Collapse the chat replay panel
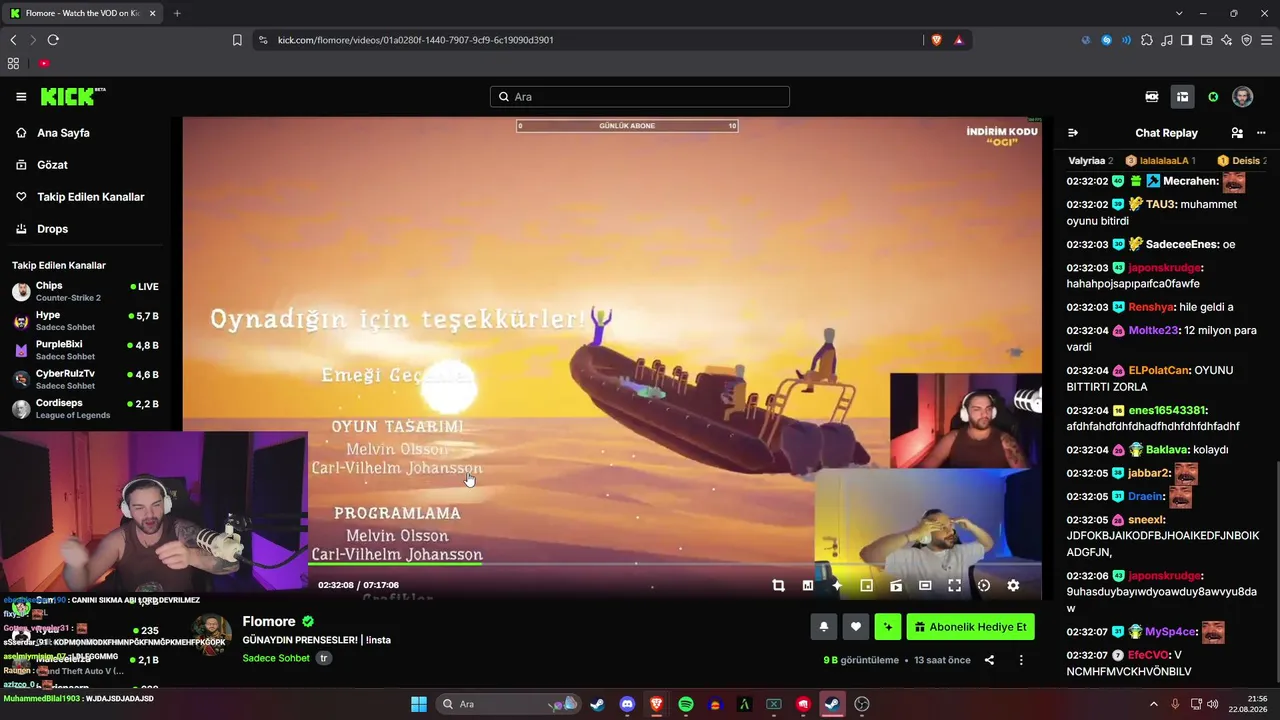Image resolution: width=1280 pixels, height=720 pixels. 1073,133
